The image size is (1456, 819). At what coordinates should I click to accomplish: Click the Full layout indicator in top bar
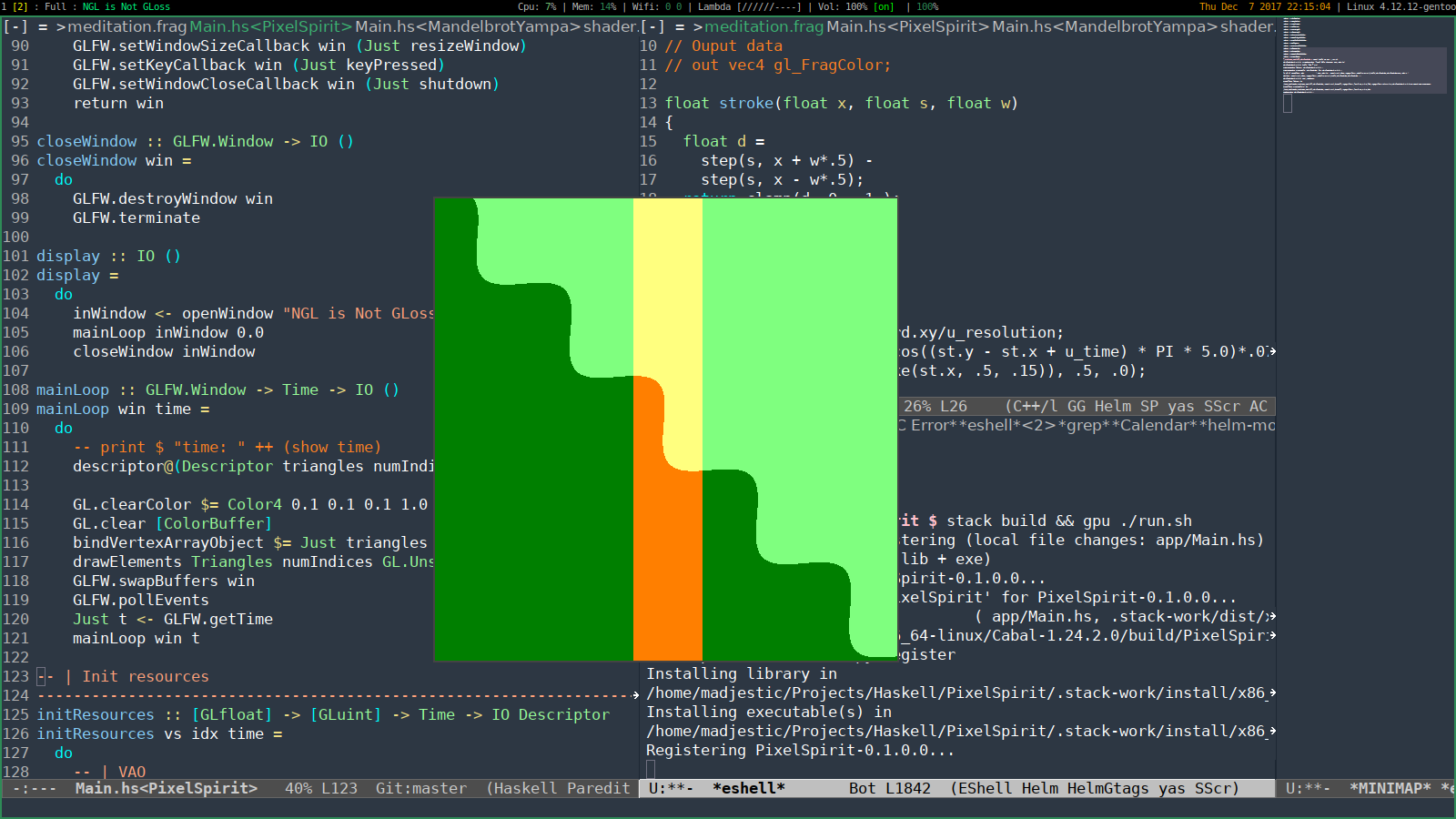tap(56, 6)
